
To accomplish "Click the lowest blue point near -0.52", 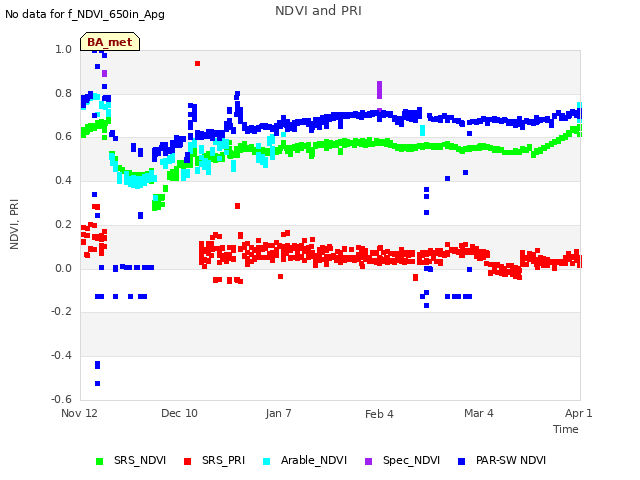I will click(98, 384).
